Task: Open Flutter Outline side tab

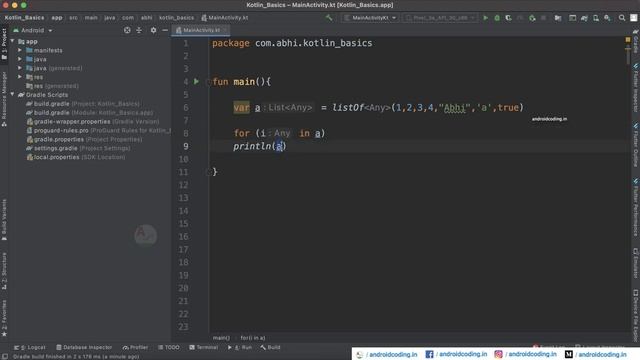Action: click(x=636, y=144)
